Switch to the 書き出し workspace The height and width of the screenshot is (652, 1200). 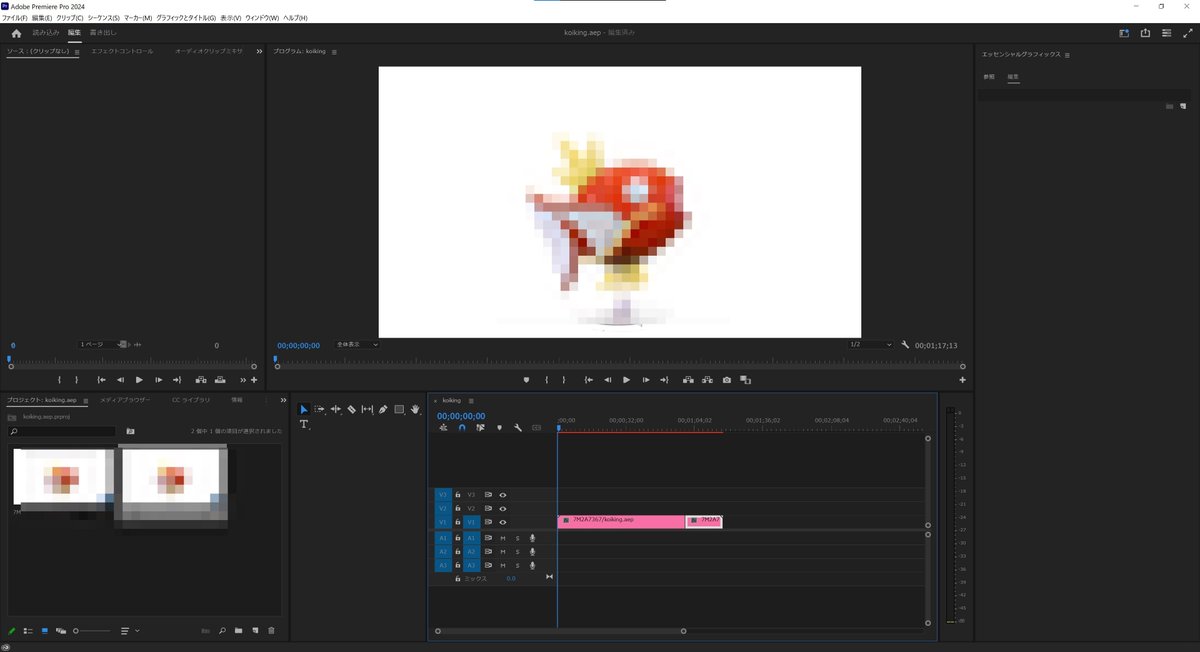(x=103, y=33)
